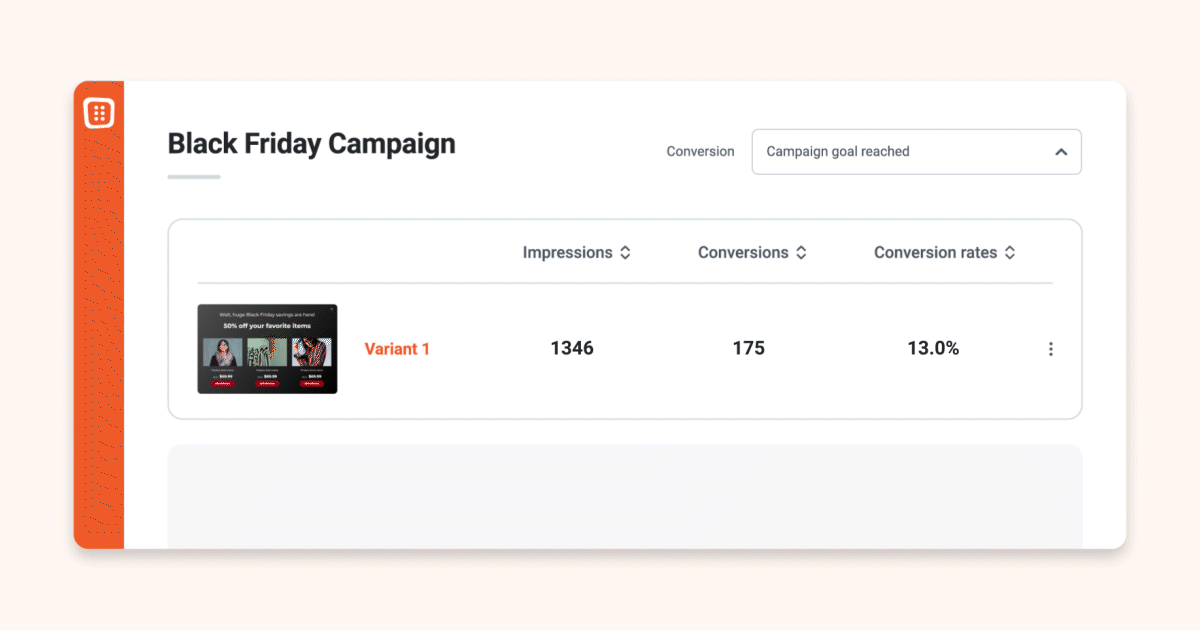Click the sort arrows next to Impressions
The width and height of the screenshot is (1200, 630).
[625, 253]
